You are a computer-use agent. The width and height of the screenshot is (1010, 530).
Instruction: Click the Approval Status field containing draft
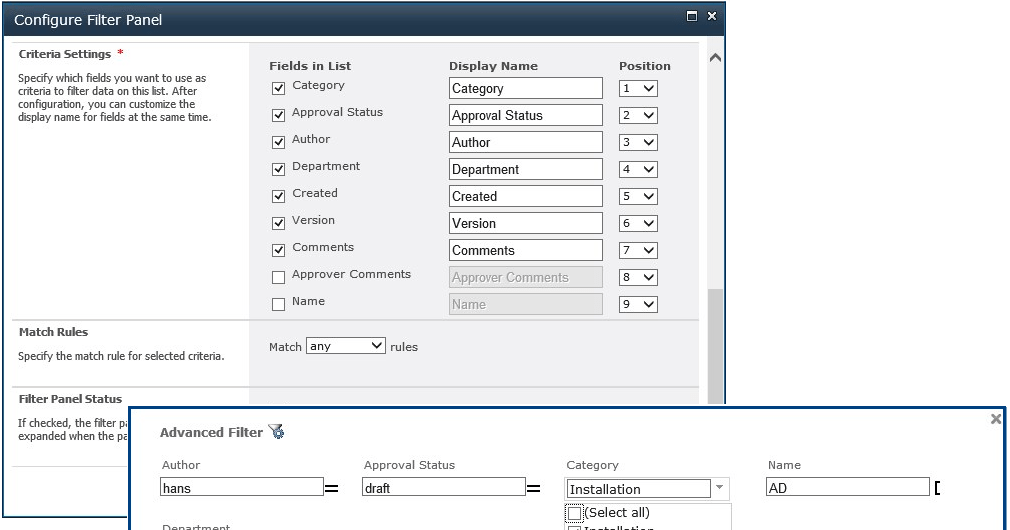tap(444, 487)
